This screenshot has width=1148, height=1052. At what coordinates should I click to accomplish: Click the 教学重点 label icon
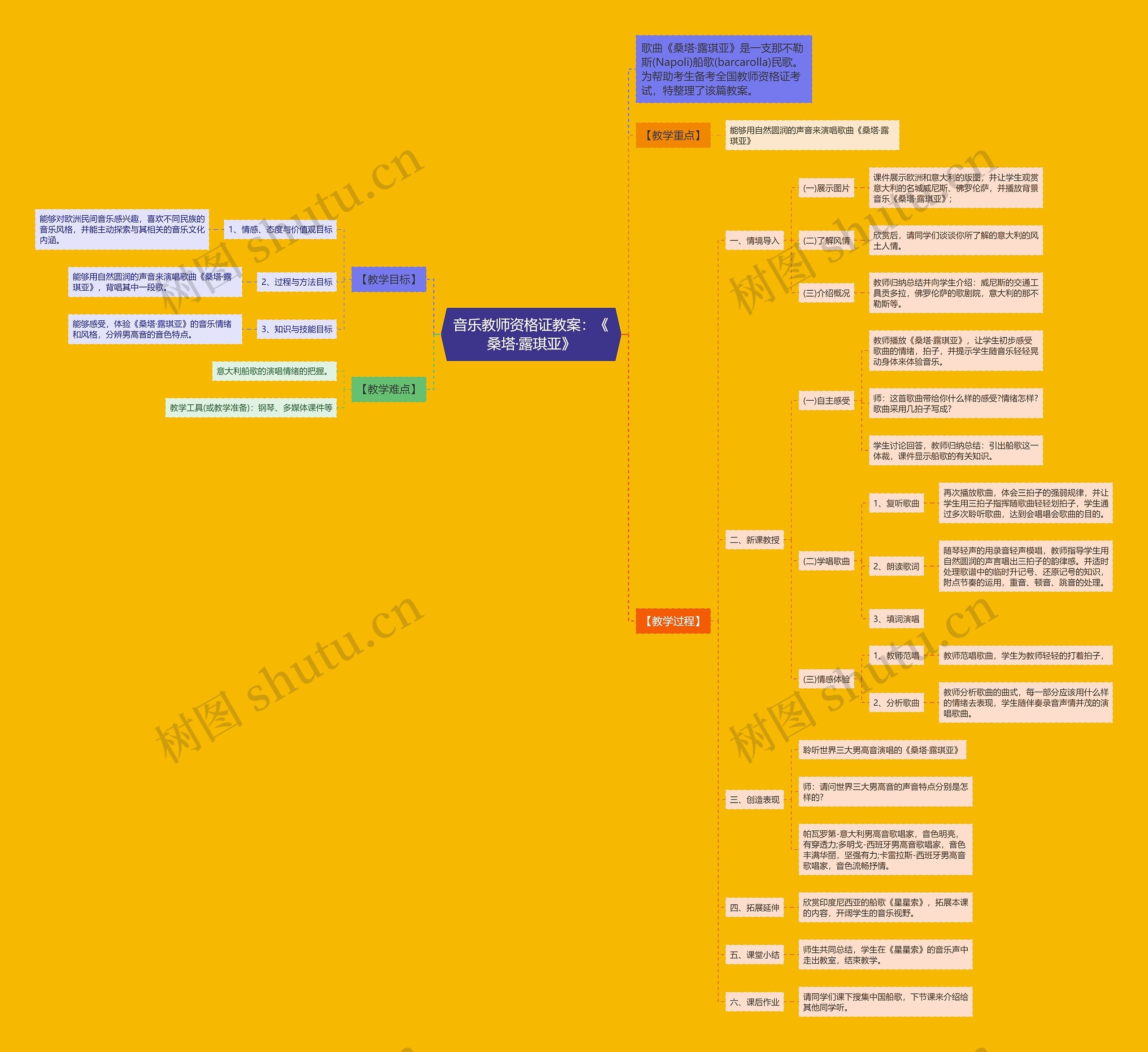tap(670, 139)
